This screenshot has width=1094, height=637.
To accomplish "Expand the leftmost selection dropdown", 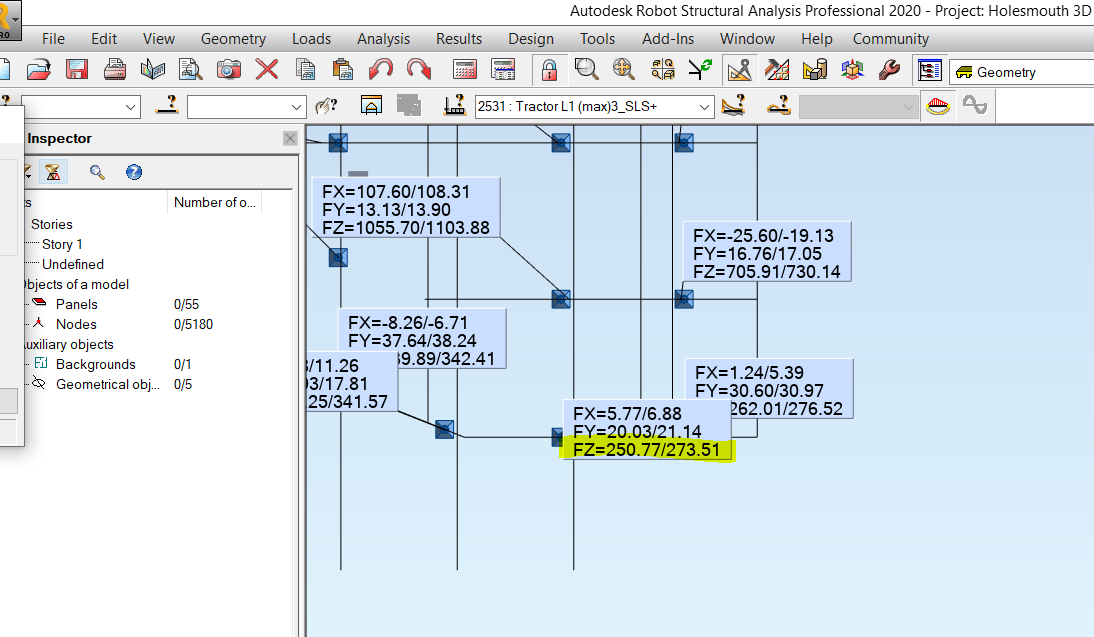I will pos(130,107).
